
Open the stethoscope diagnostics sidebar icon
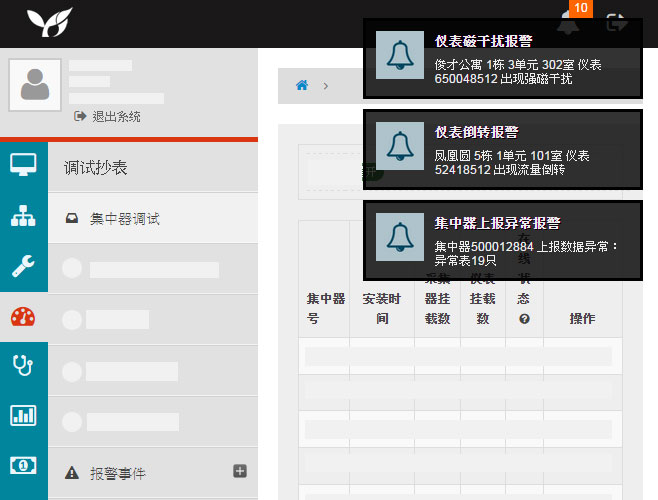point(23,366)
